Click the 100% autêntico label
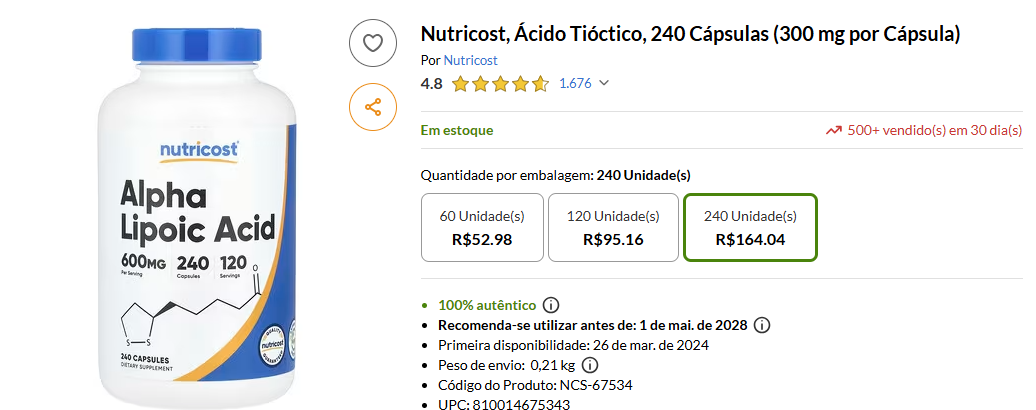The width and height of the screenshot is (1036, 410). point(487,305)
